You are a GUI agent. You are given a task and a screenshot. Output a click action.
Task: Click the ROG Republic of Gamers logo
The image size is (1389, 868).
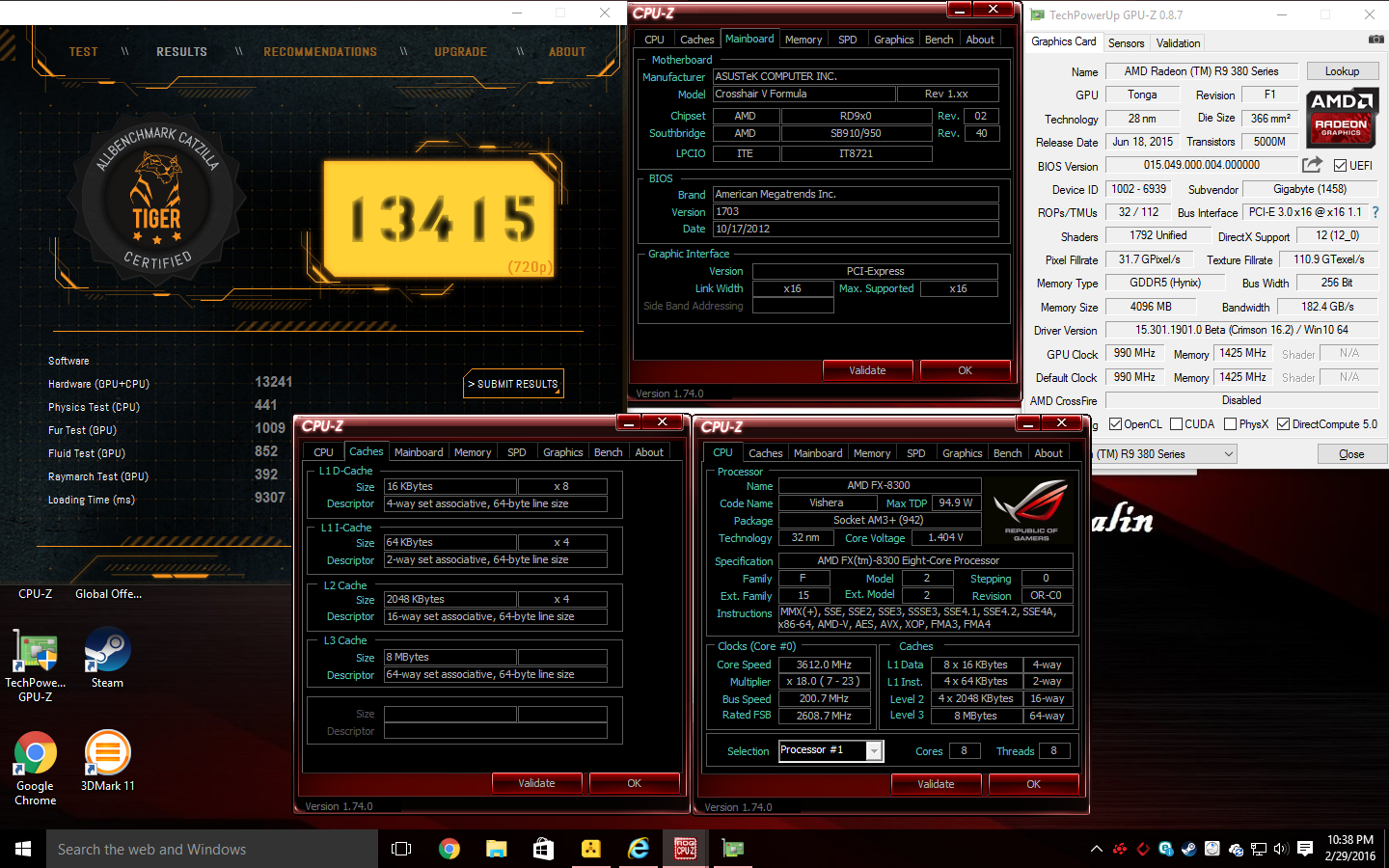(1031, 509)
